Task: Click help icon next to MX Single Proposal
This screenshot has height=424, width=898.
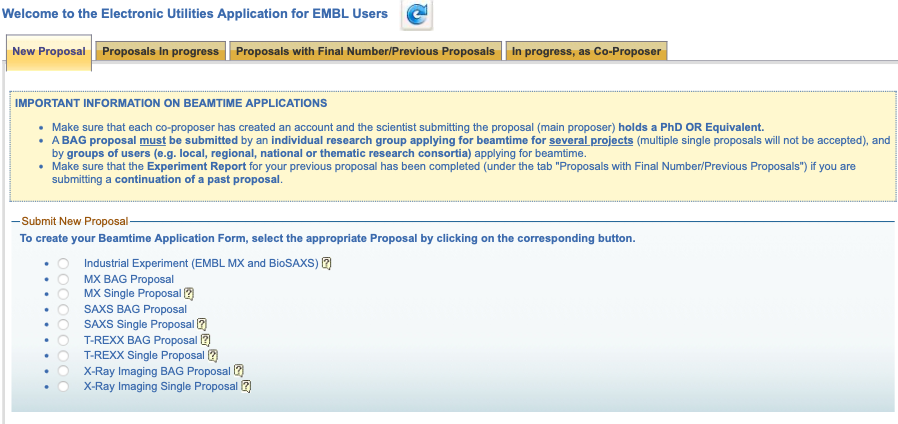Action: [x=188, y=294]
